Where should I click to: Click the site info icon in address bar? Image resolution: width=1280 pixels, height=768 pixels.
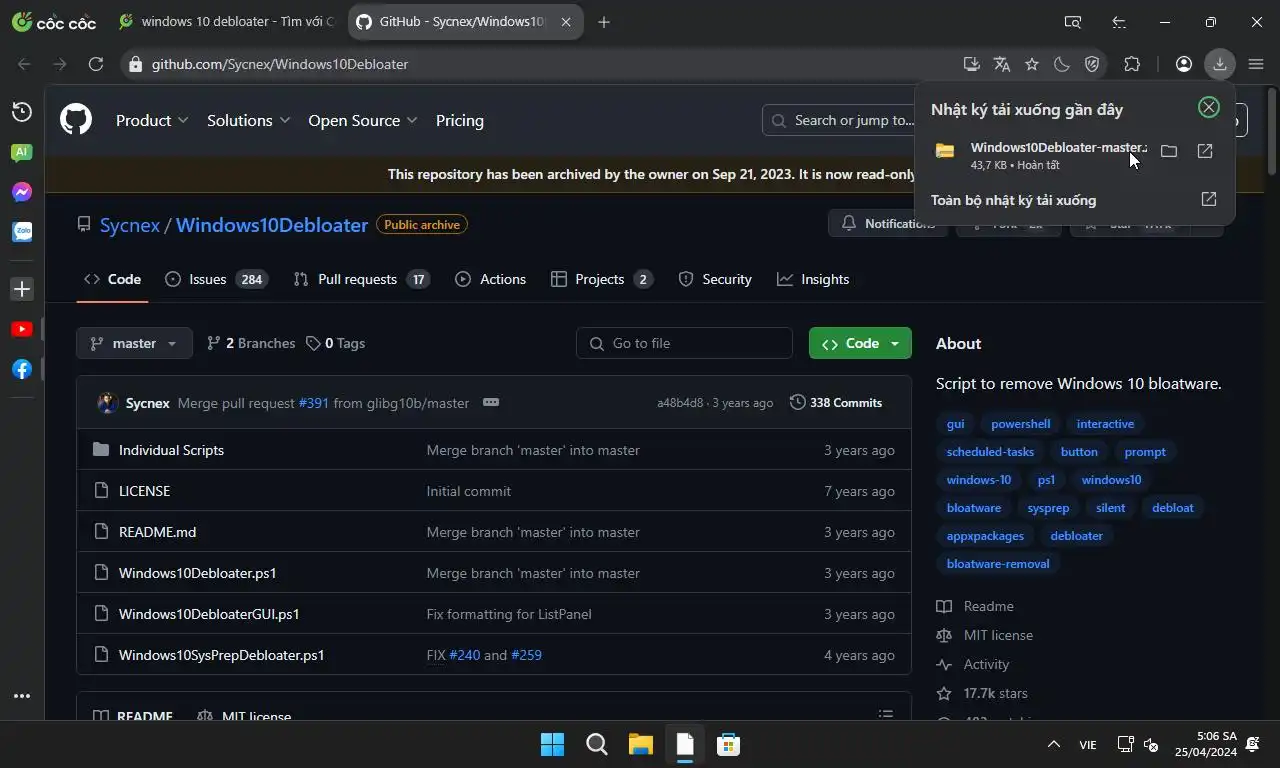click(136, 64)
